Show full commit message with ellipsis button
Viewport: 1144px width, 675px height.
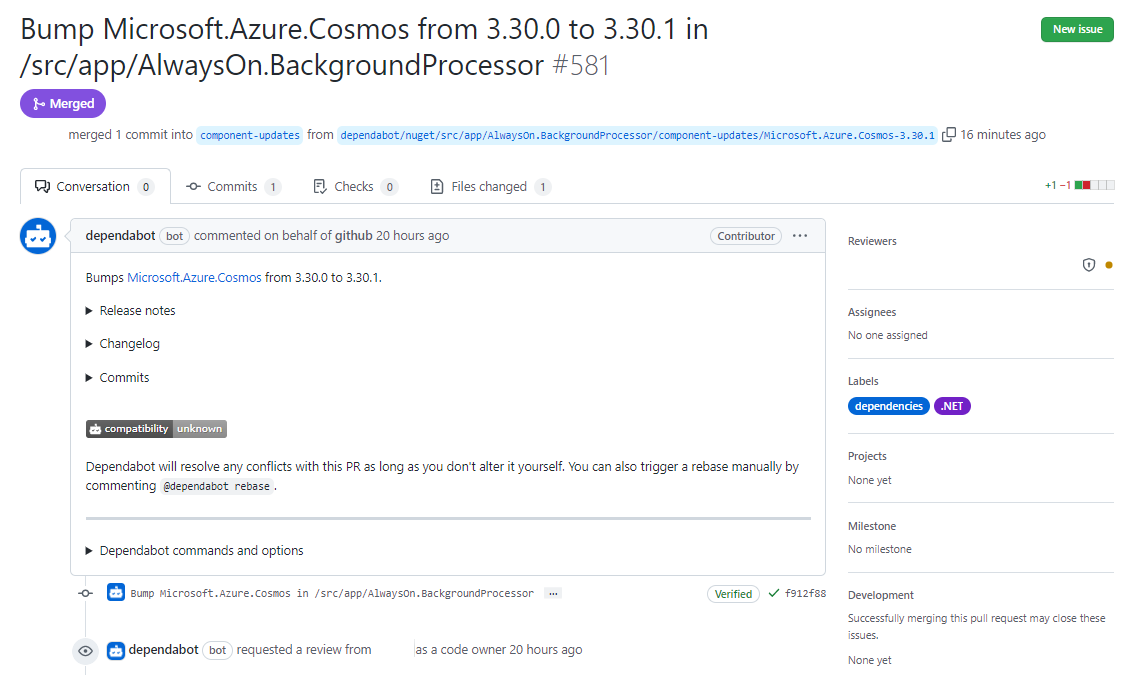click(553, 593)
